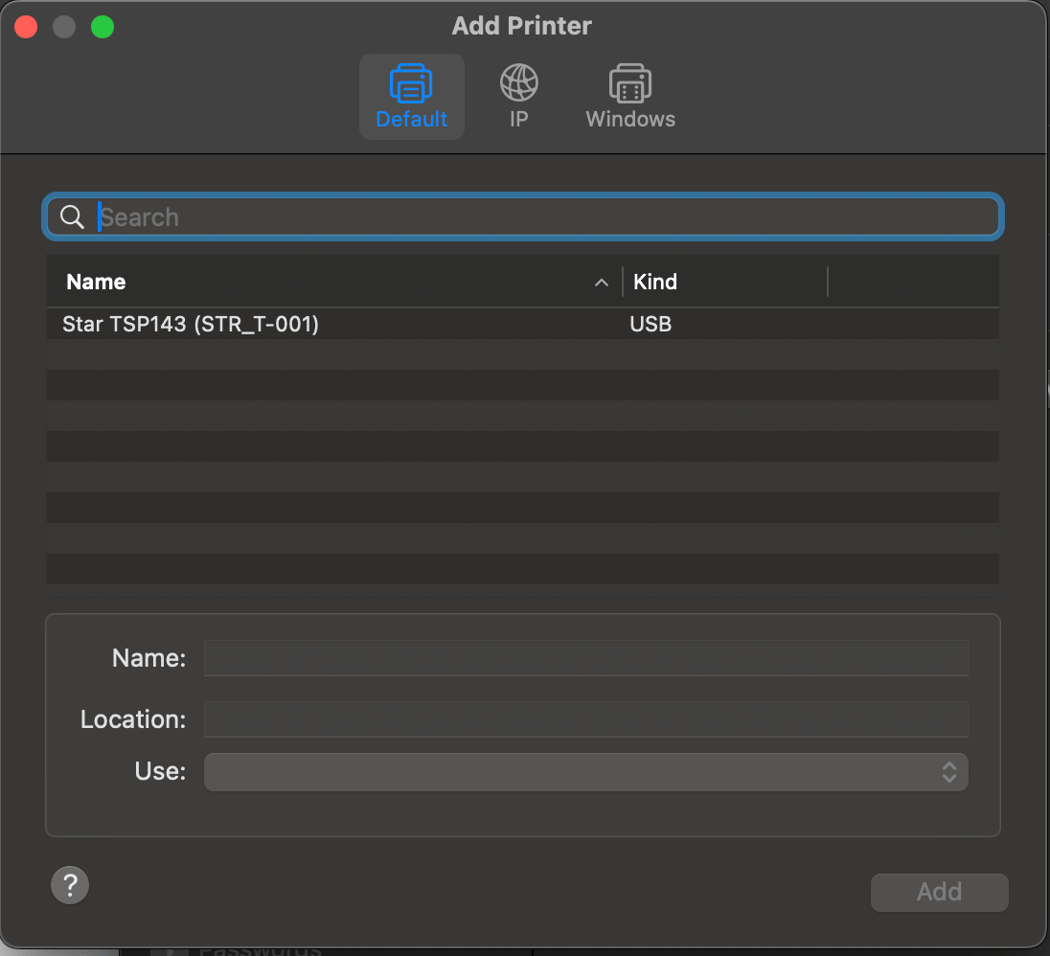This screenshot has height=956, width=1050.
Task: Click into the Location text field
Action: pos(585,719)
